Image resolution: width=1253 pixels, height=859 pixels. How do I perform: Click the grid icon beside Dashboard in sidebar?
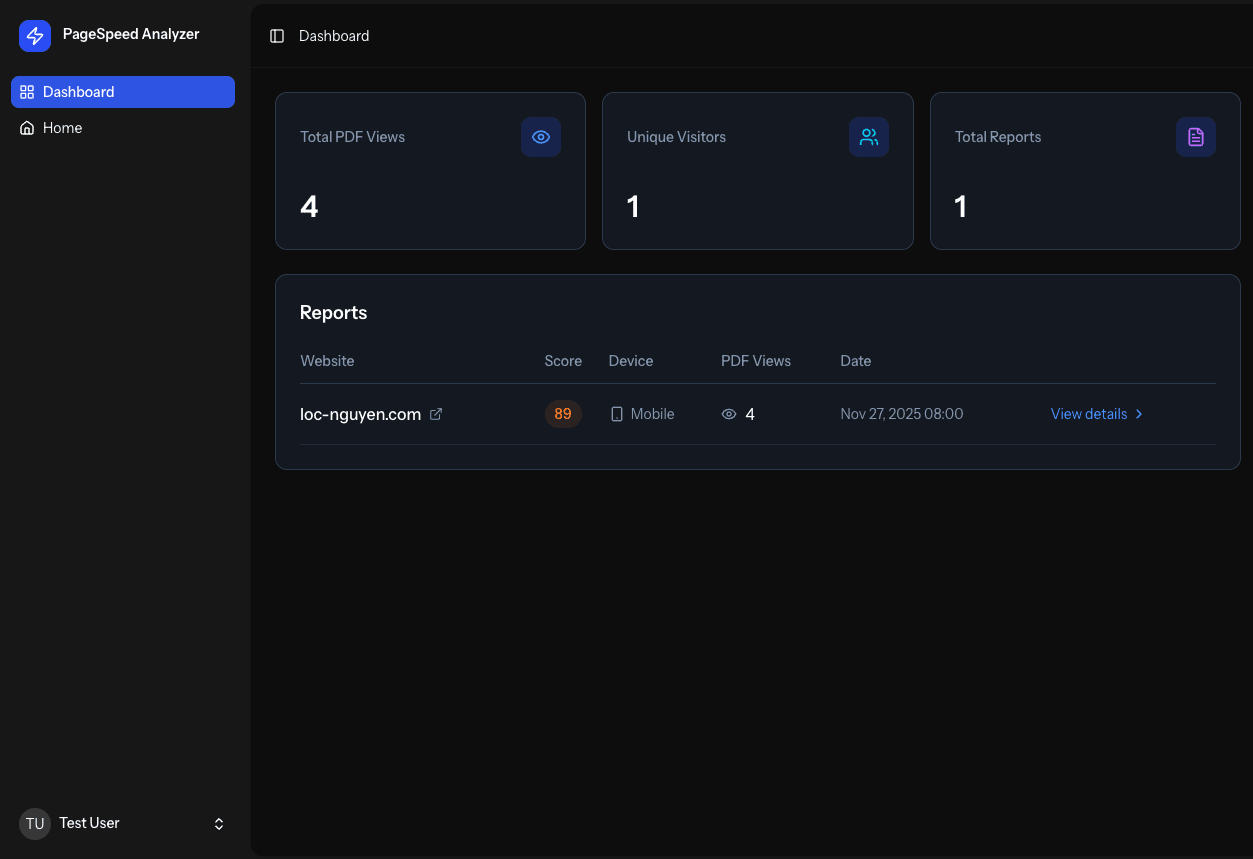click(x=26, y=91)
